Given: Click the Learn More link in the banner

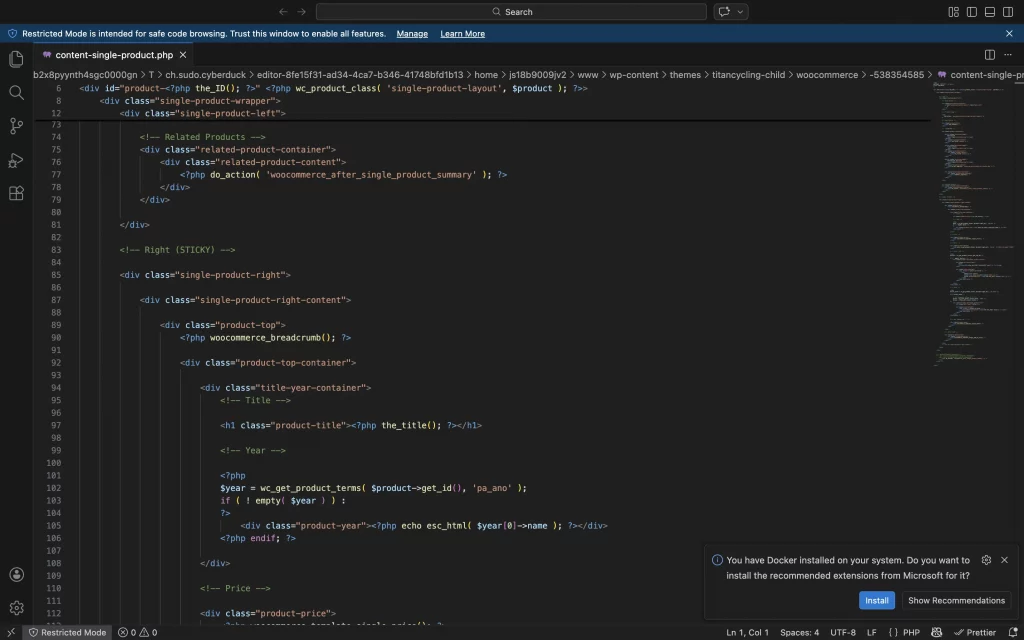Looking at the screenshot, I should pyautogui.click(x=462, y=33).
